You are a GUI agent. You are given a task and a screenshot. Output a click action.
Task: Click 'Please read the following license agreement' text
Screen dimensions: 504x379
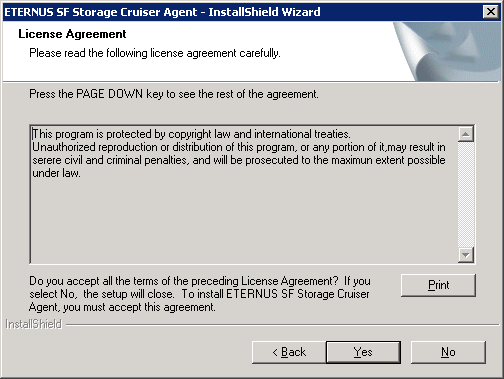coord(155,53)
